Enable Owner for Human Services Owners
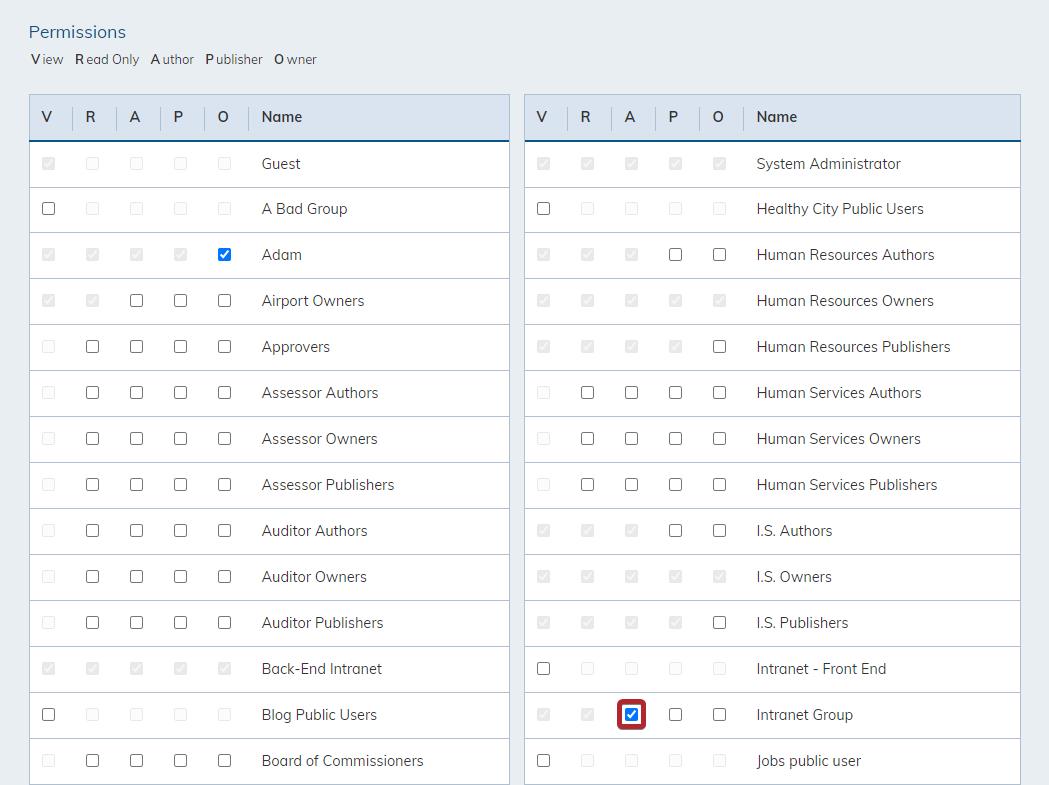Image resolution: width=1049 pixels, height=785 pixels. coord(719,439)
